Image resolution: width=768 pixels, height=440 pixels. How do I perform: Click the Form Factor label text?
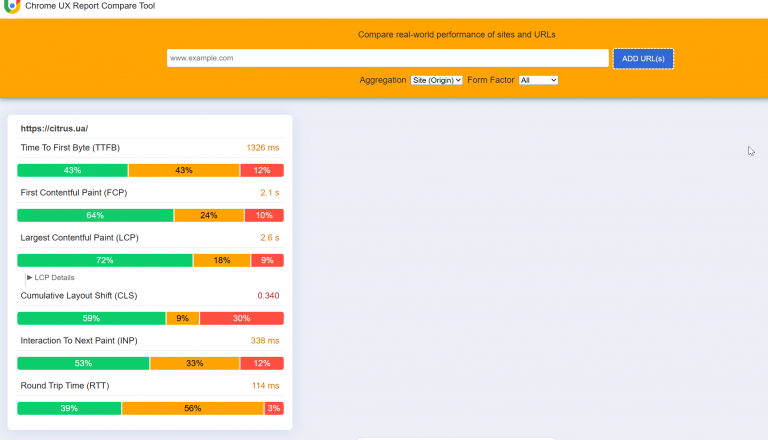[491, 80]
